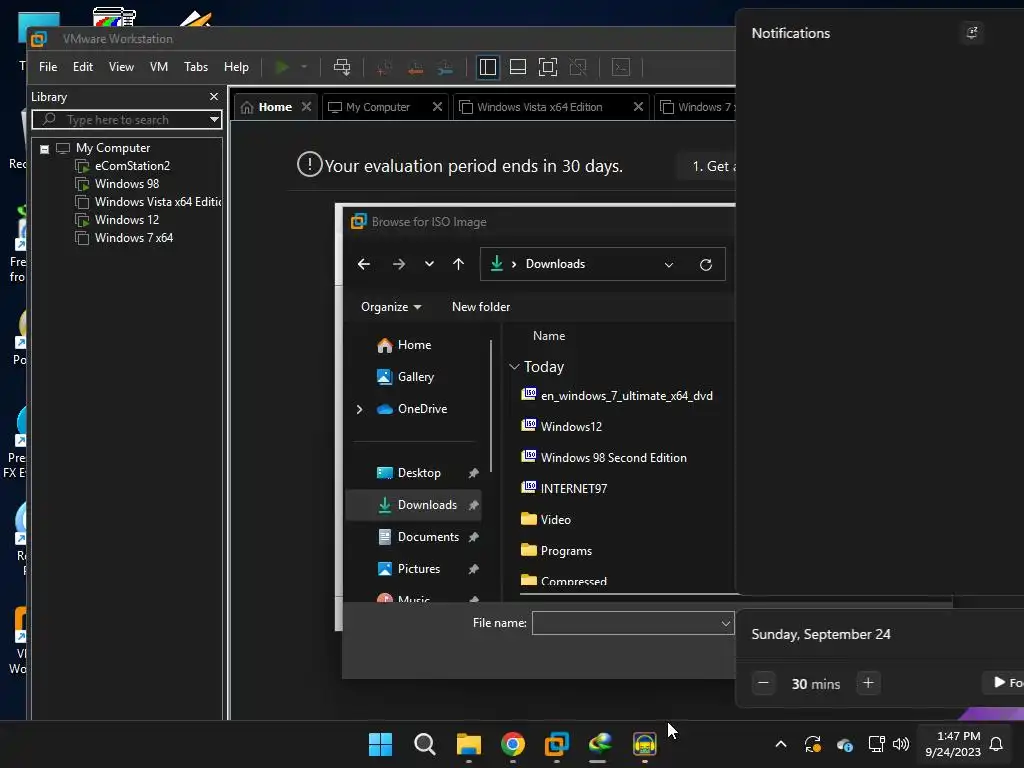Click the Windows Start button
1024x768 pixels.
380,744
